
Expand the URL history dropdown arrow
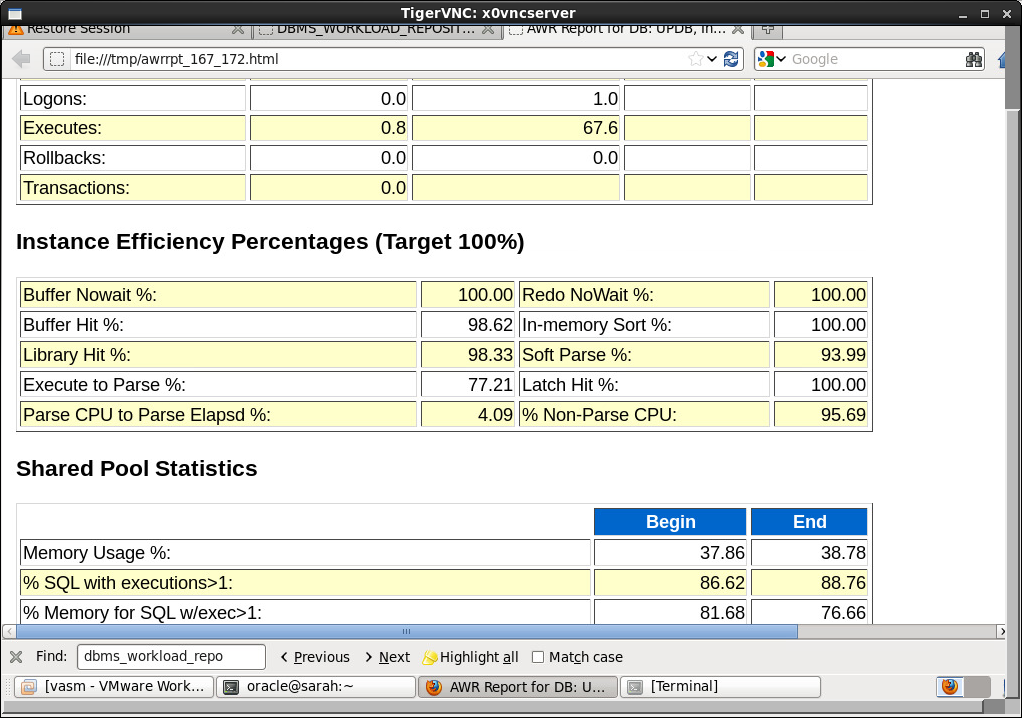712,59
